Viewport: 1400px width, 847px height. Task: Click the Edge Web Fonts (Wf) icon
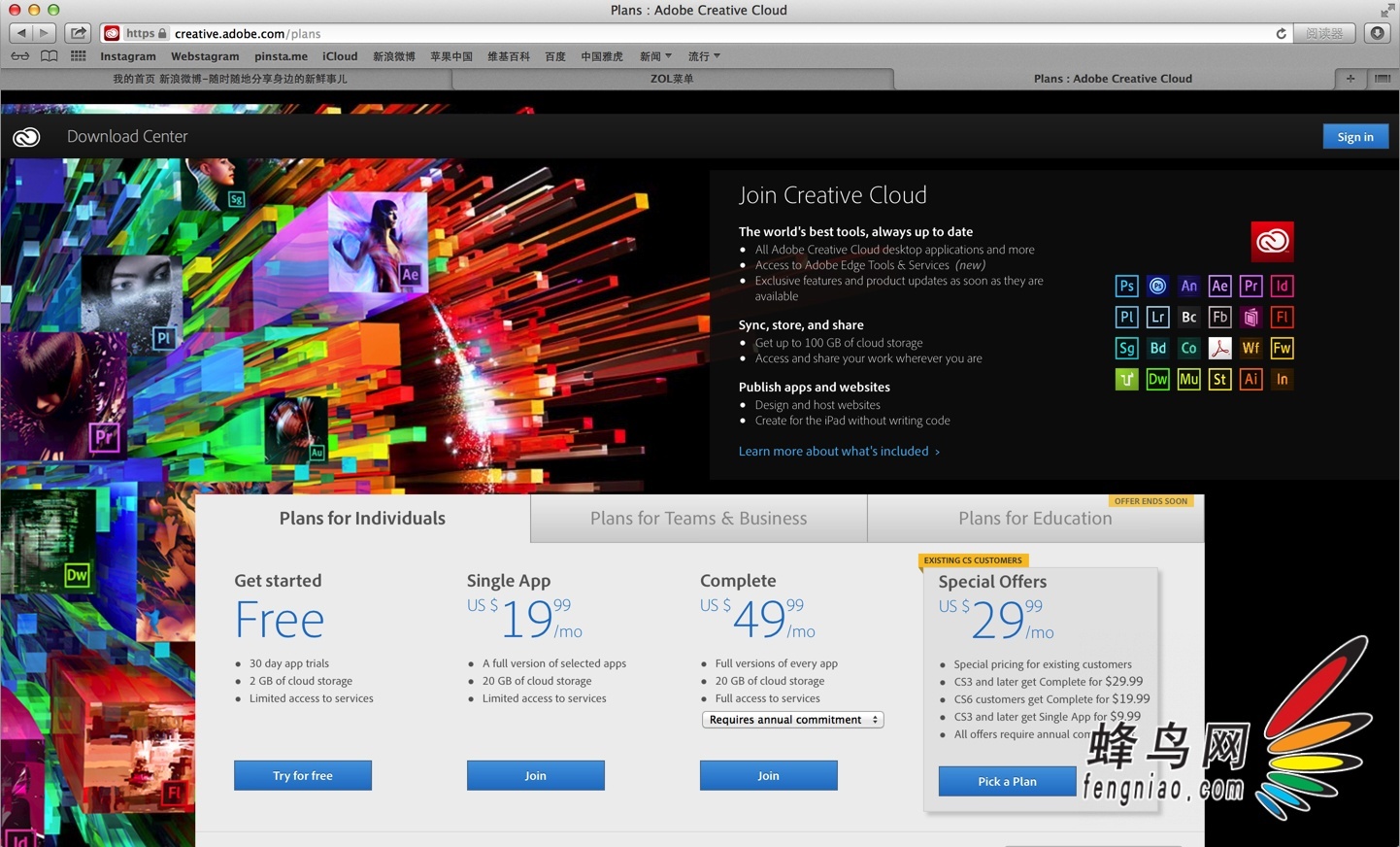point(1250,348)
